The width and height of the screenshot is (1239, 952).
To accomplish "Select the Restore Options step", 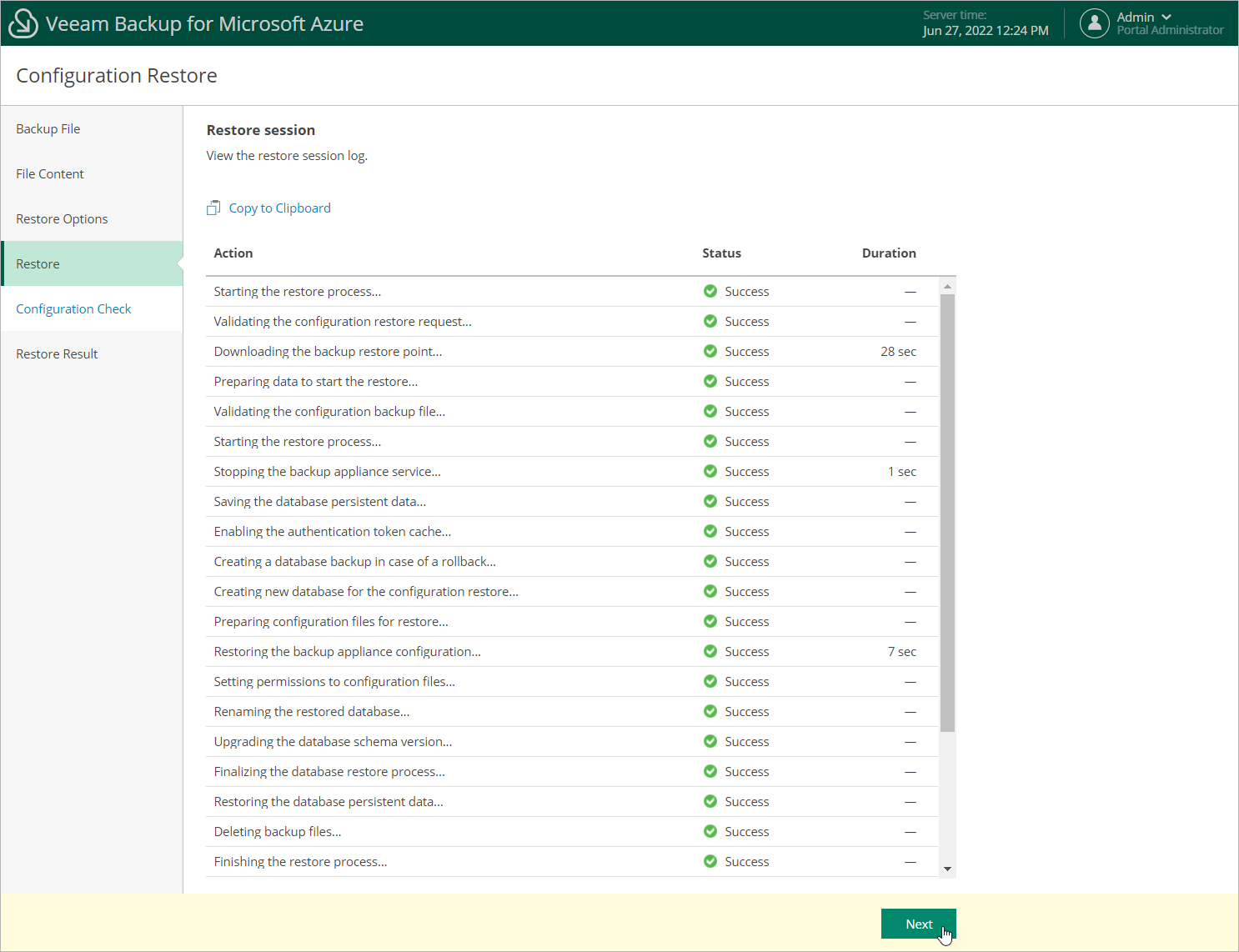I will [x=62, y=219].
